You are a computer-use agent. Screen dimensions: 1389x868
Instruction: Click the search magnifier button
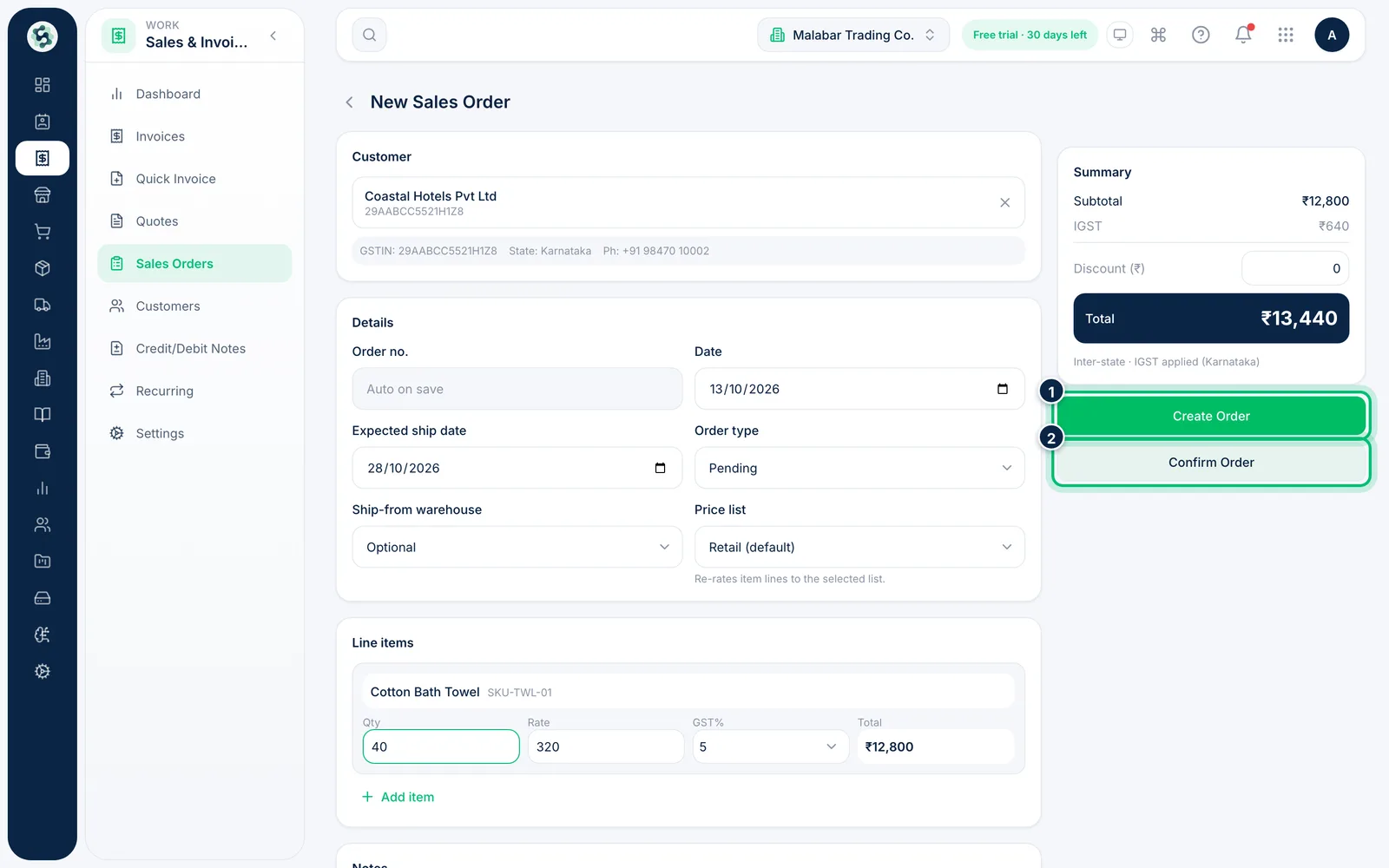click(370, 35)
